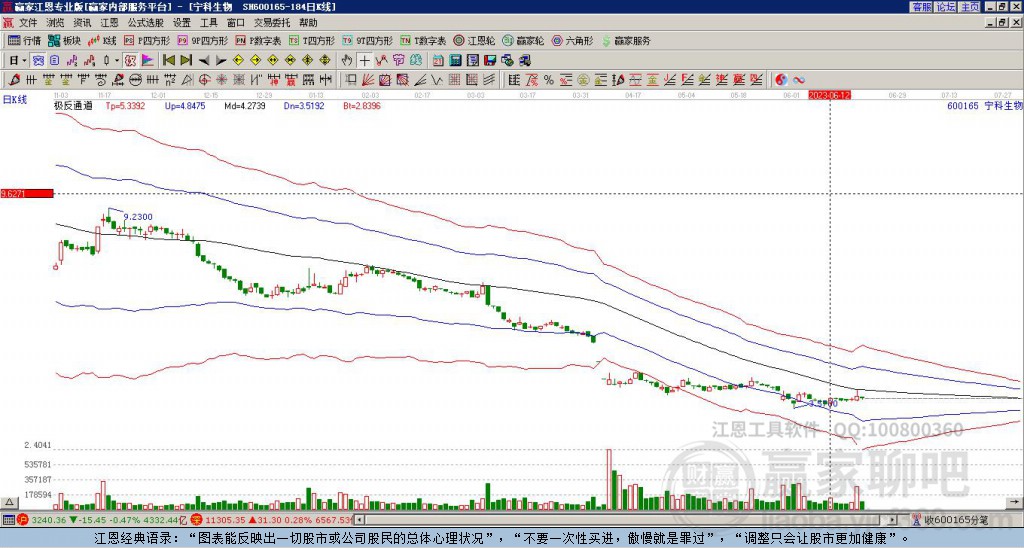Jump to first bar with green skip-back icon
Screen dimensions: 1024x548
click(169, 61)
